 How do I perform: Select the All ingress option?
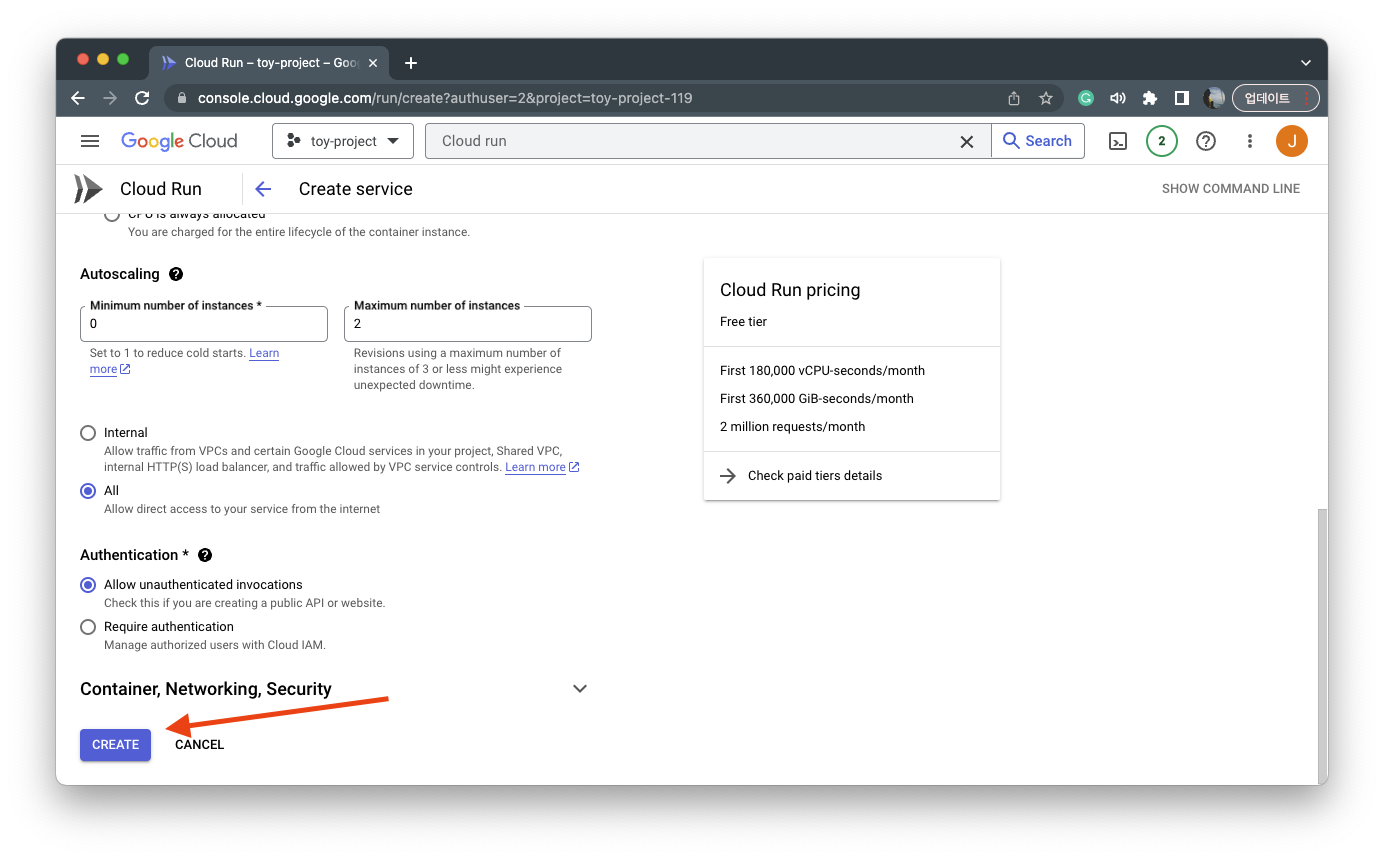88,491
